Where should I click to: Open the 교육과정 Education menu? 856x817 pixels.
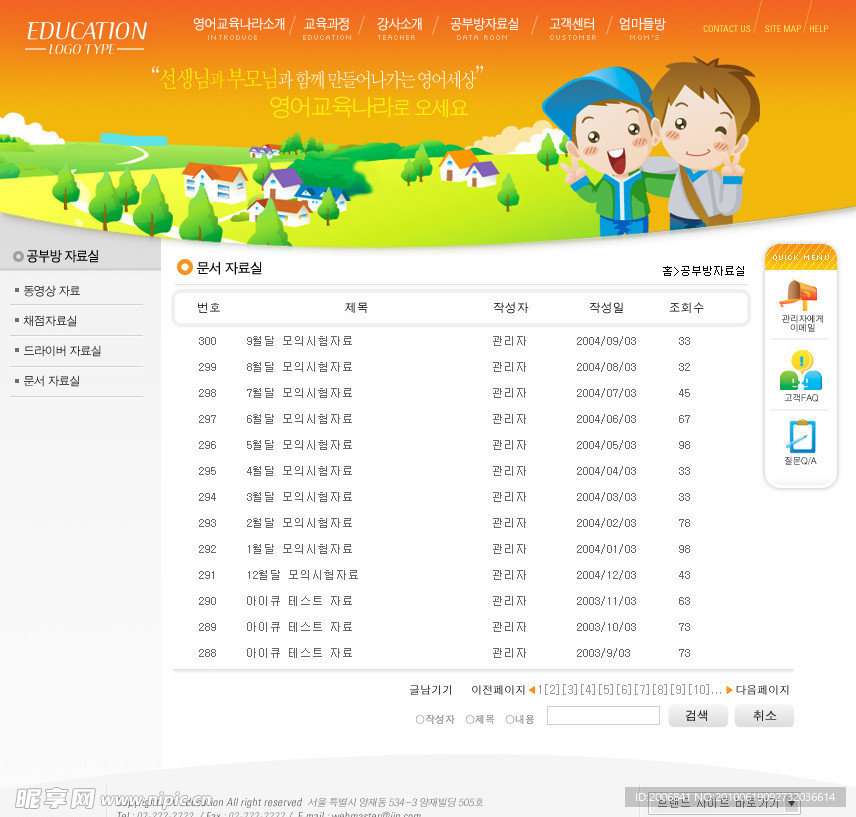(326, 29)
